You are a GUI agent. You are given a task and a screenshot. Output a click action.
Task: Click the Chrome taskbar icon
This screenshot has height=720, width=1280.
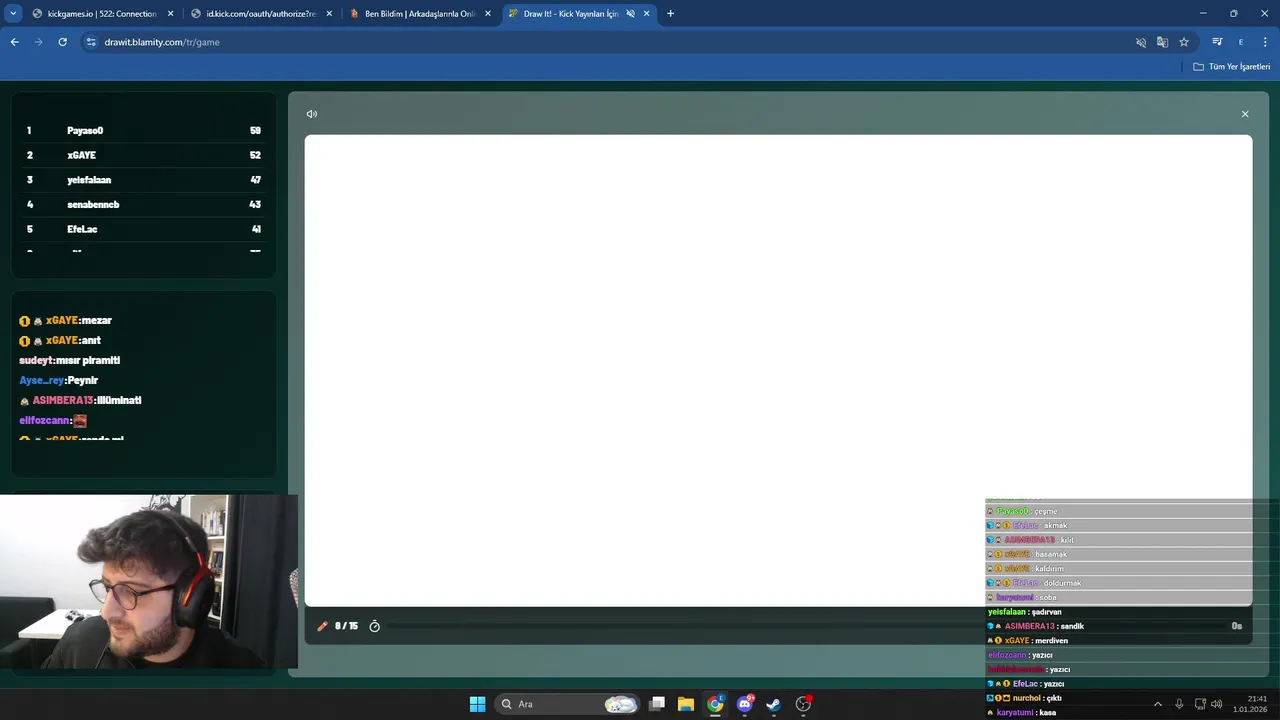tap(715, 704)
